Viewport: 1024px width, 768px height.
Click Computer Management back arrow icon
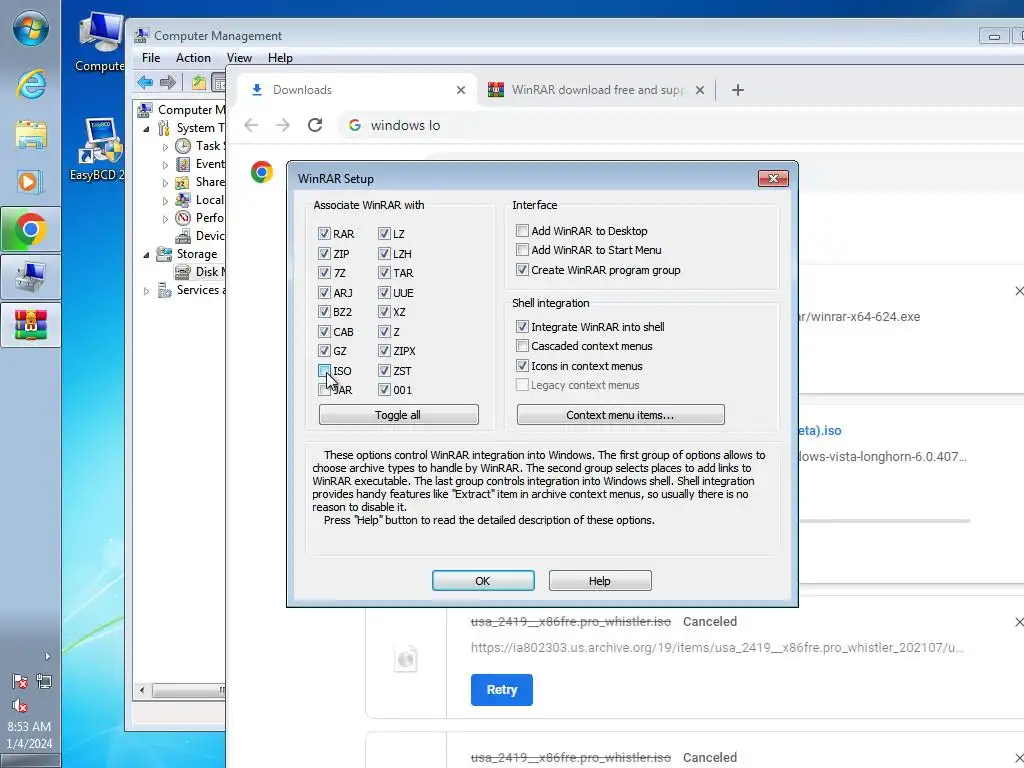click(145, 82)
